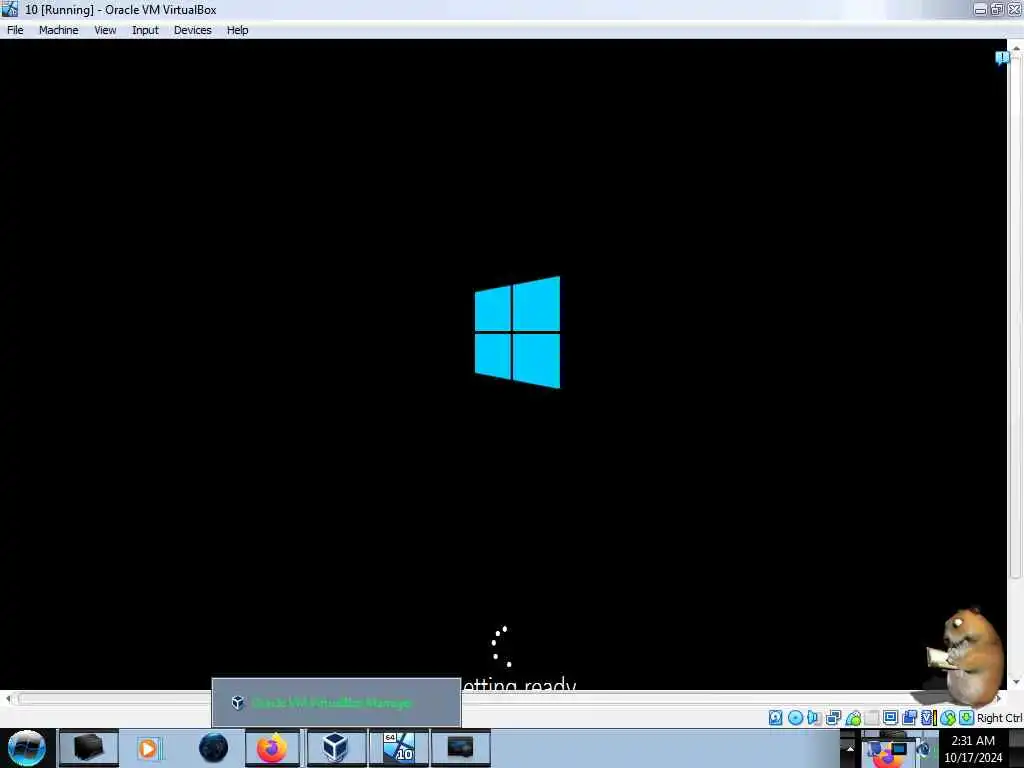The height and width of the screenshot is (768, 1024).
Task: Click the vertical scrollbar down arrow
Action: pyautogui.click(x=1016, y=682)
